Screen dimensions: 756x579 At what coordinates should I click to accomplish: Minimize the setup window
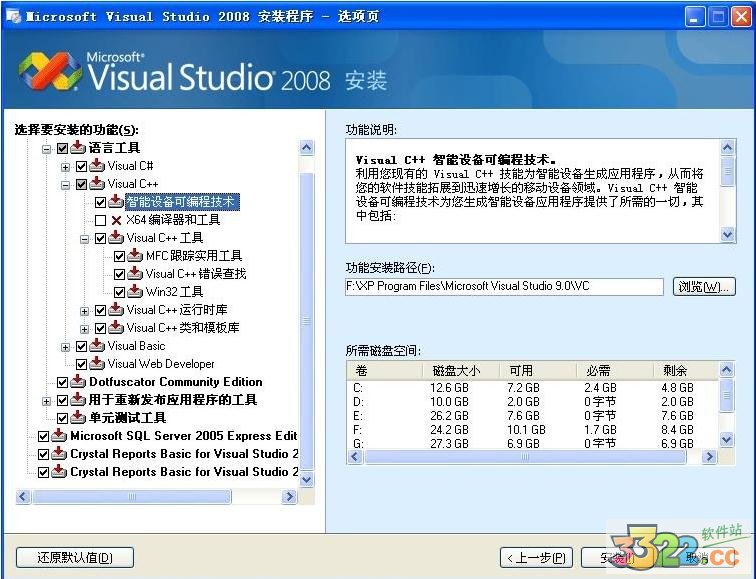coord(694,17)
